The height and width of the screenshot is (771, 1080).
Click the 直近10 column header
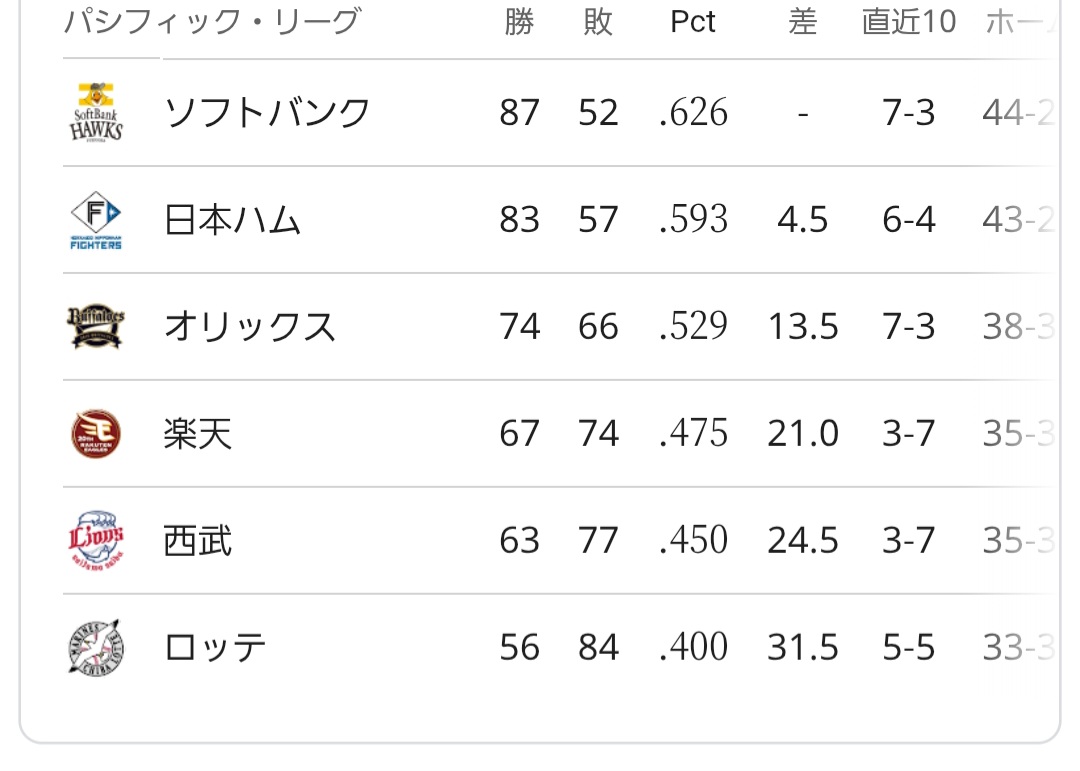909,22
